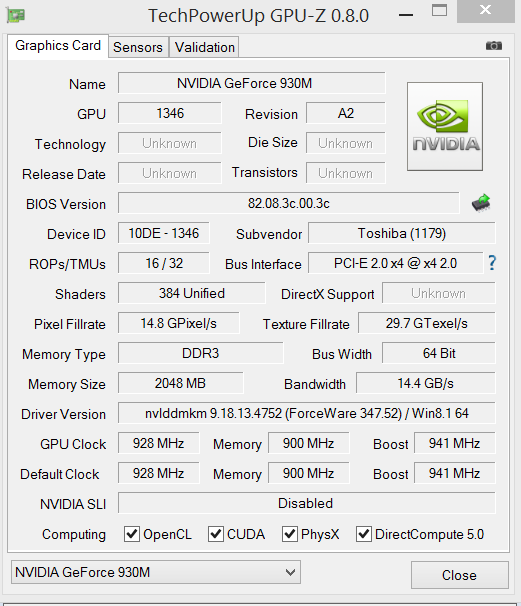Screen dimensions: 521x606
Task: Close window with the title bar X
Action: (485, 10)
